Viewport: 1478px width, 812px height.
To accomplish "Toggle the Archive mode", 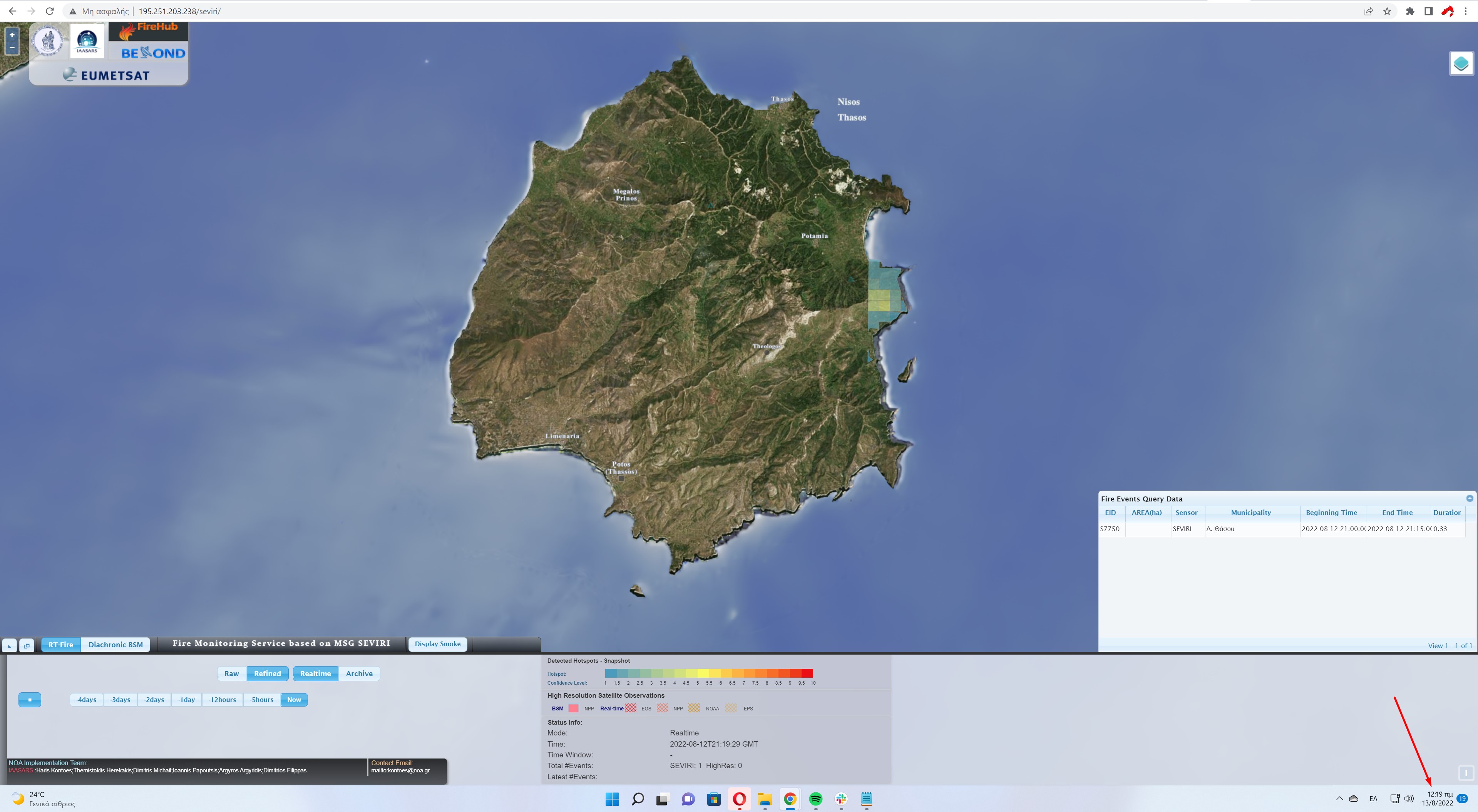I will [x=358, y=673].
